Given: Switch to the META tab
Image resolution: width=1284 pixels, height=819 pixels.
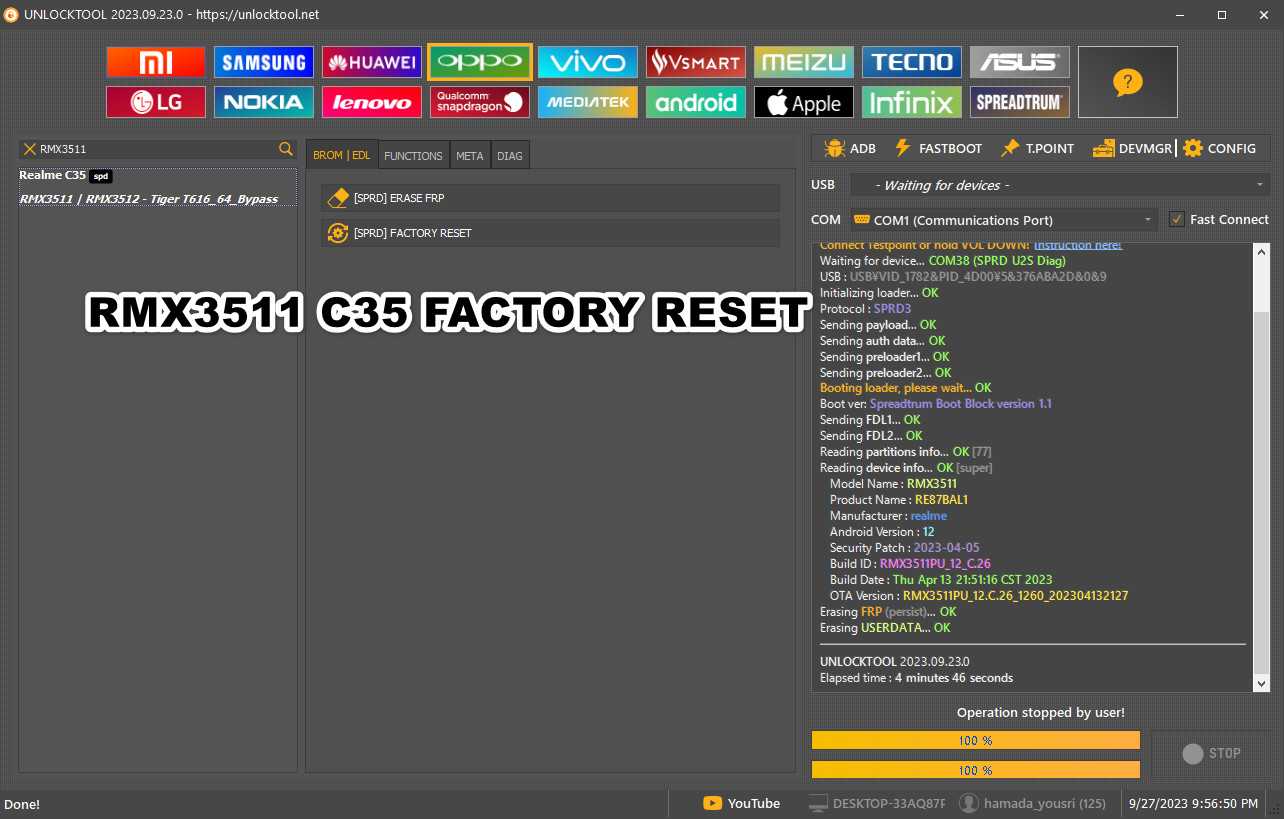Looking at the screenshot, I should 469,156.
